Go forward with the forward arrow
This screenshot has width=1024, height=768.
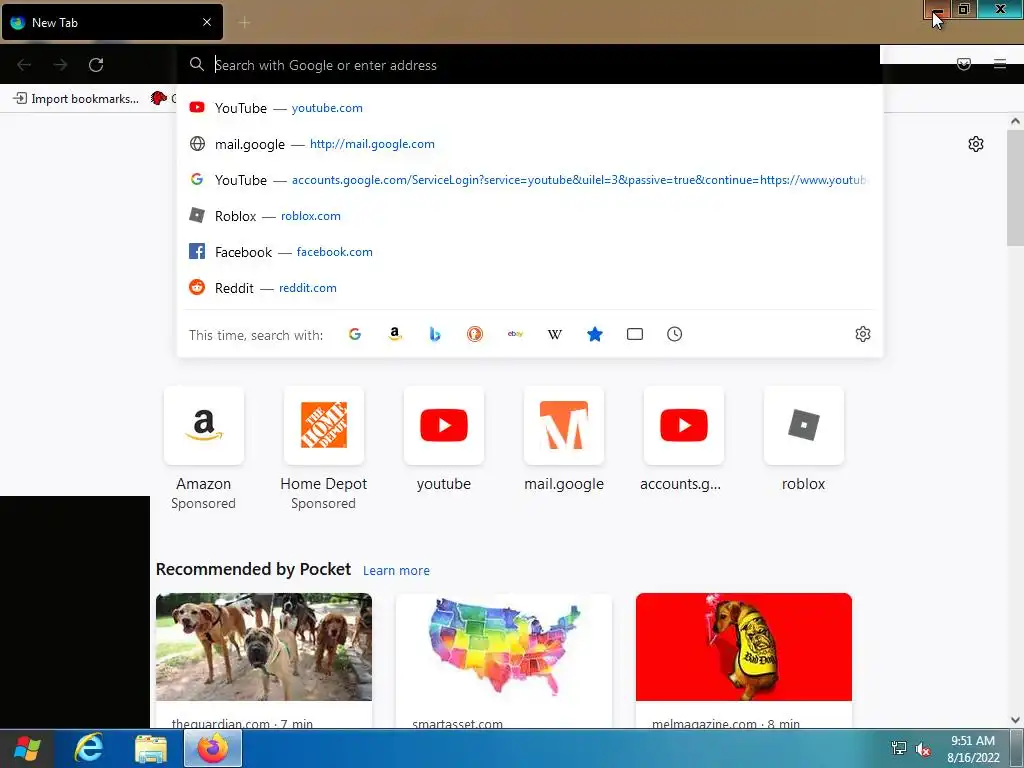(60, 65)
